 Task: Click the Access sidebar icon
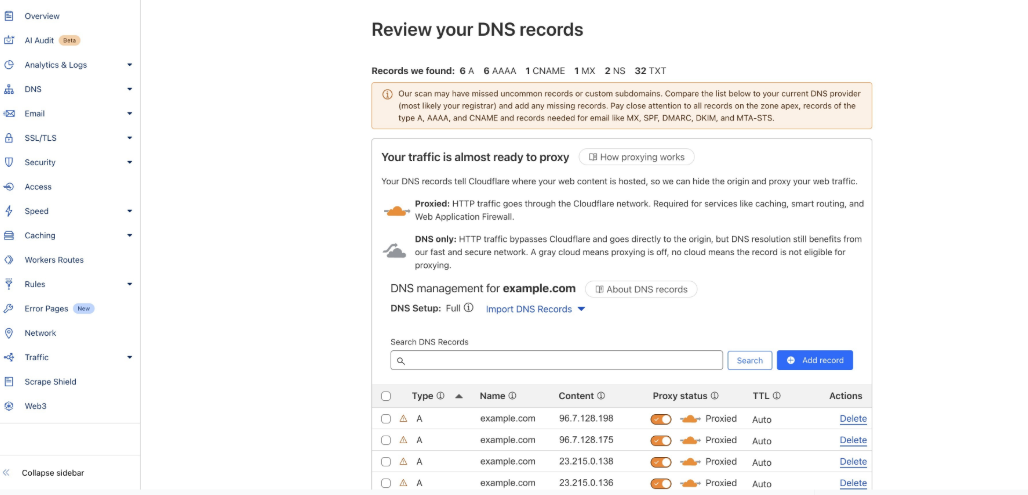[9, 187]
